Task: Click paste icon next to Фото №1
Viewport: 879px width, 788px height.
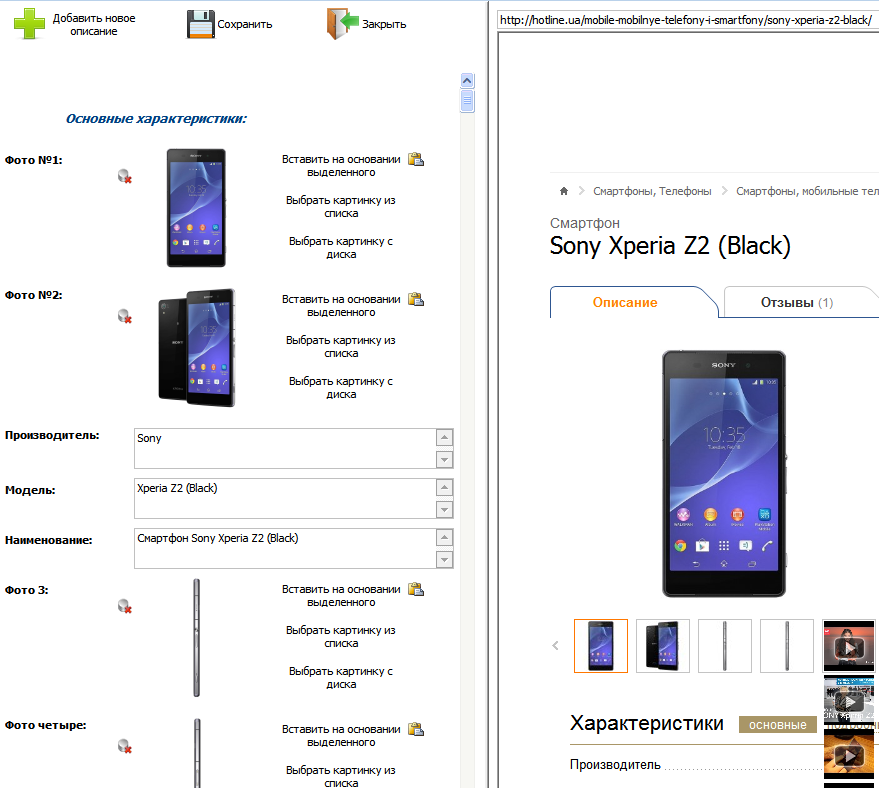Action: [x=416, y=160]
